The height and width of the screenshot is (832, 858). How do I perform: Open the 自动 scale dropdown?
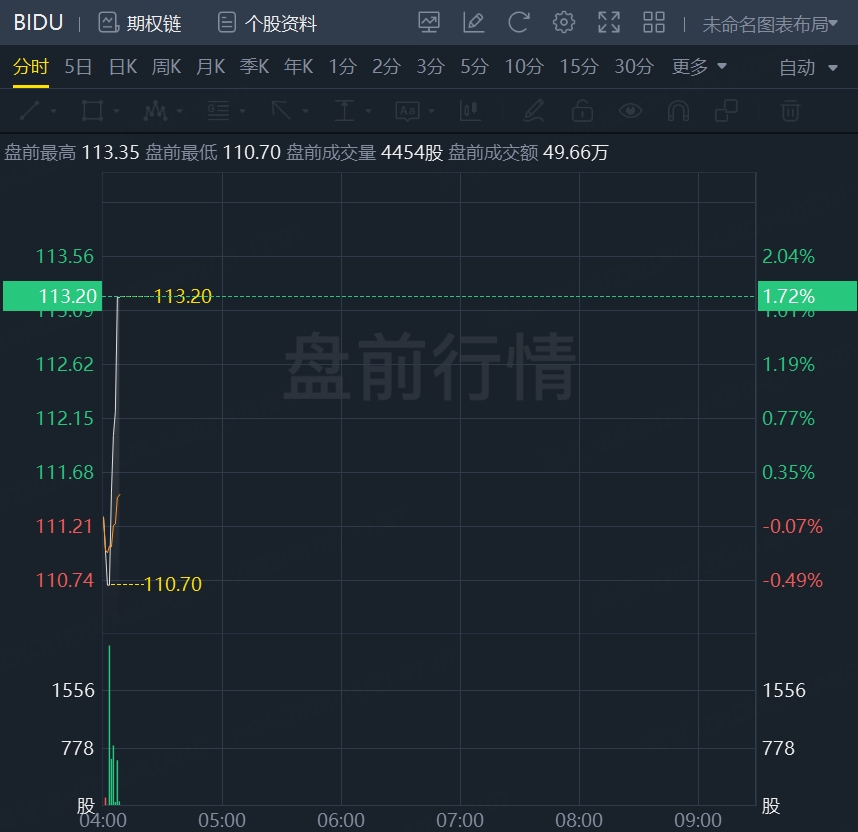[808, 68]
